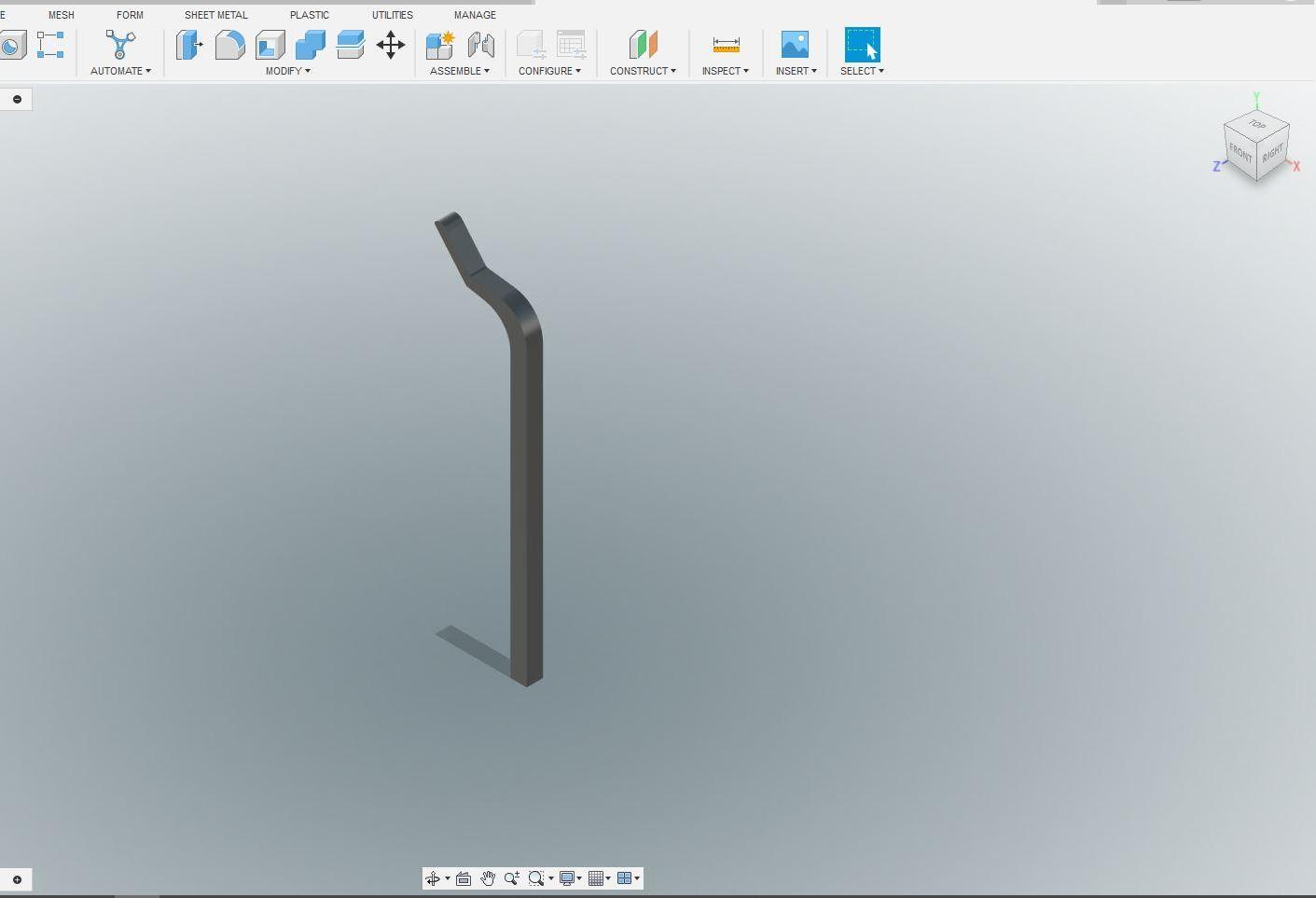This screenshot has height=898, width=1316.
Task: Expand the Modify dropdown menu
Action: (x=287, y=70)
